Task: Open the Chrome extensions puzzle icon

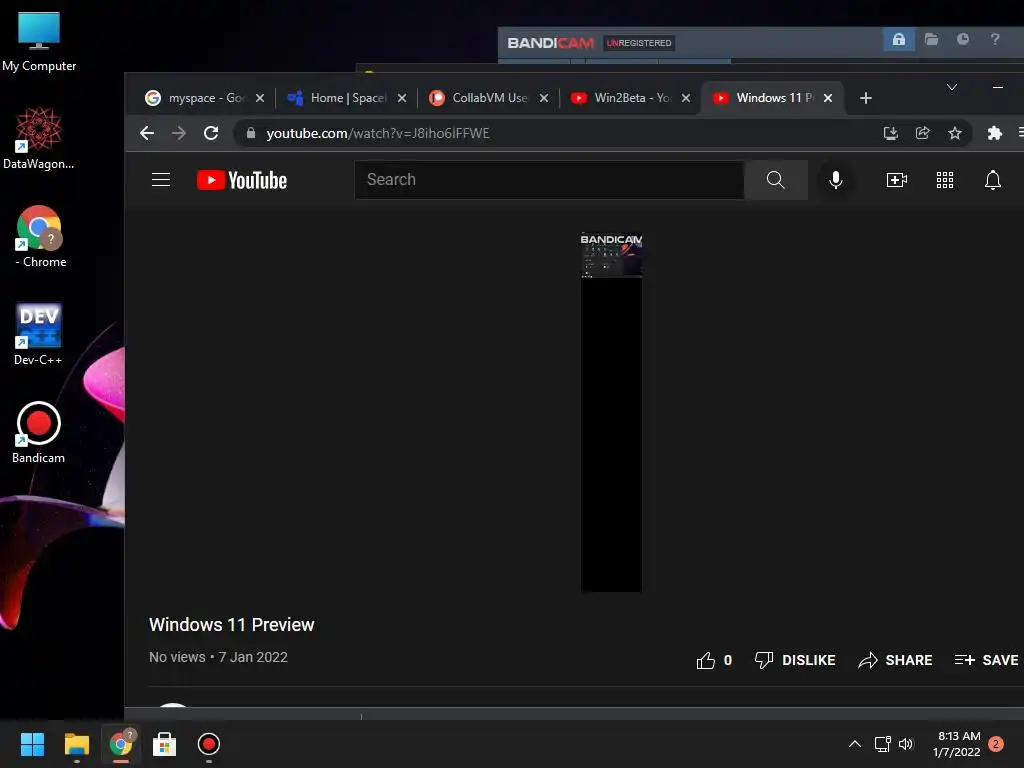Action: [x=995, y=133]
